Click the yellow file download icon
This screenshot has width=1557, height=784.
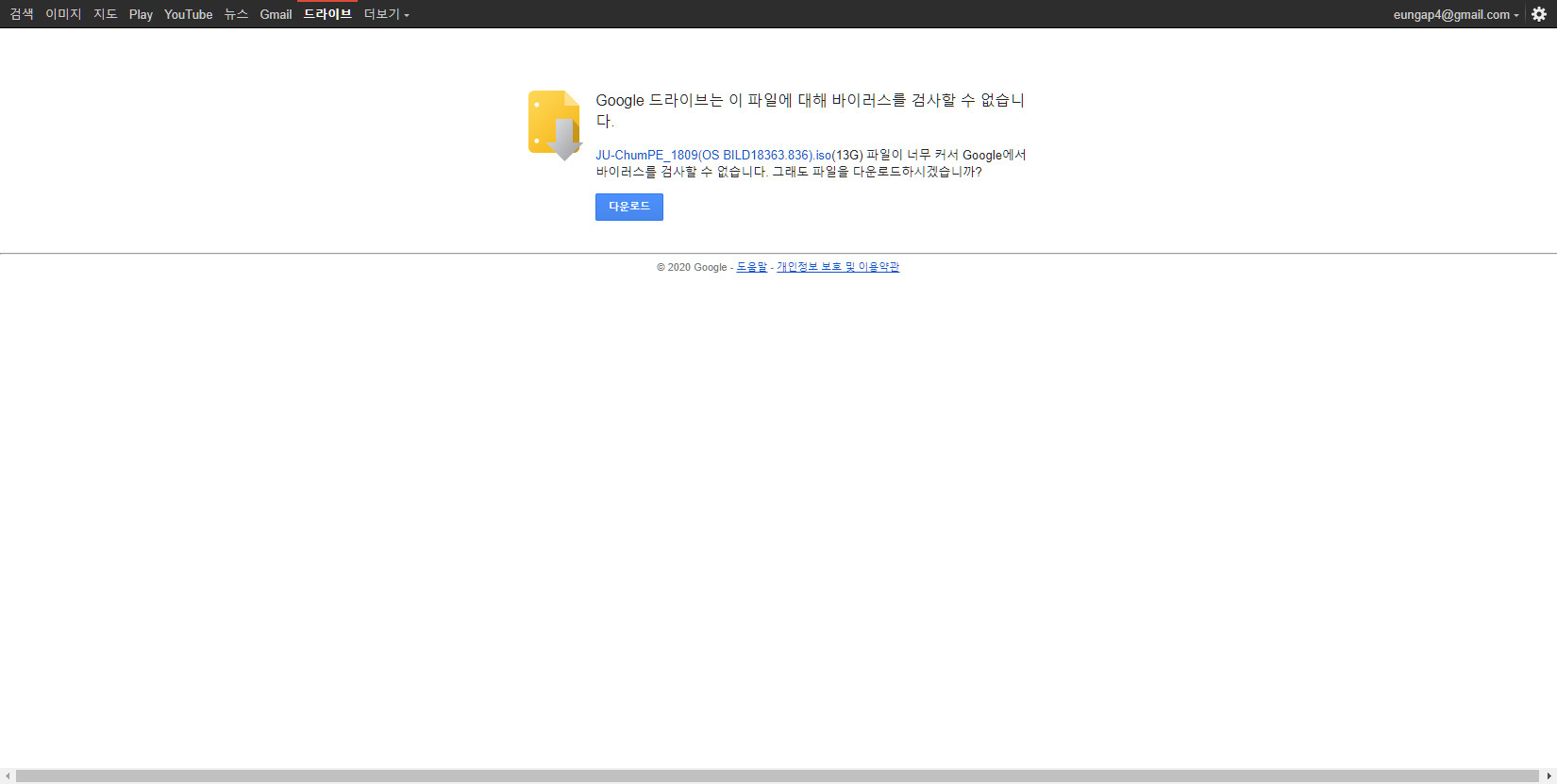click(555, 125)
